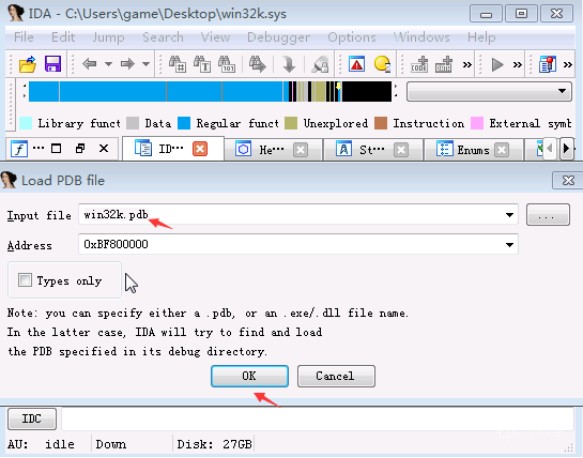Start debugger with the play icon
This screenshot has width=583, height=458.
click(497, 65)
